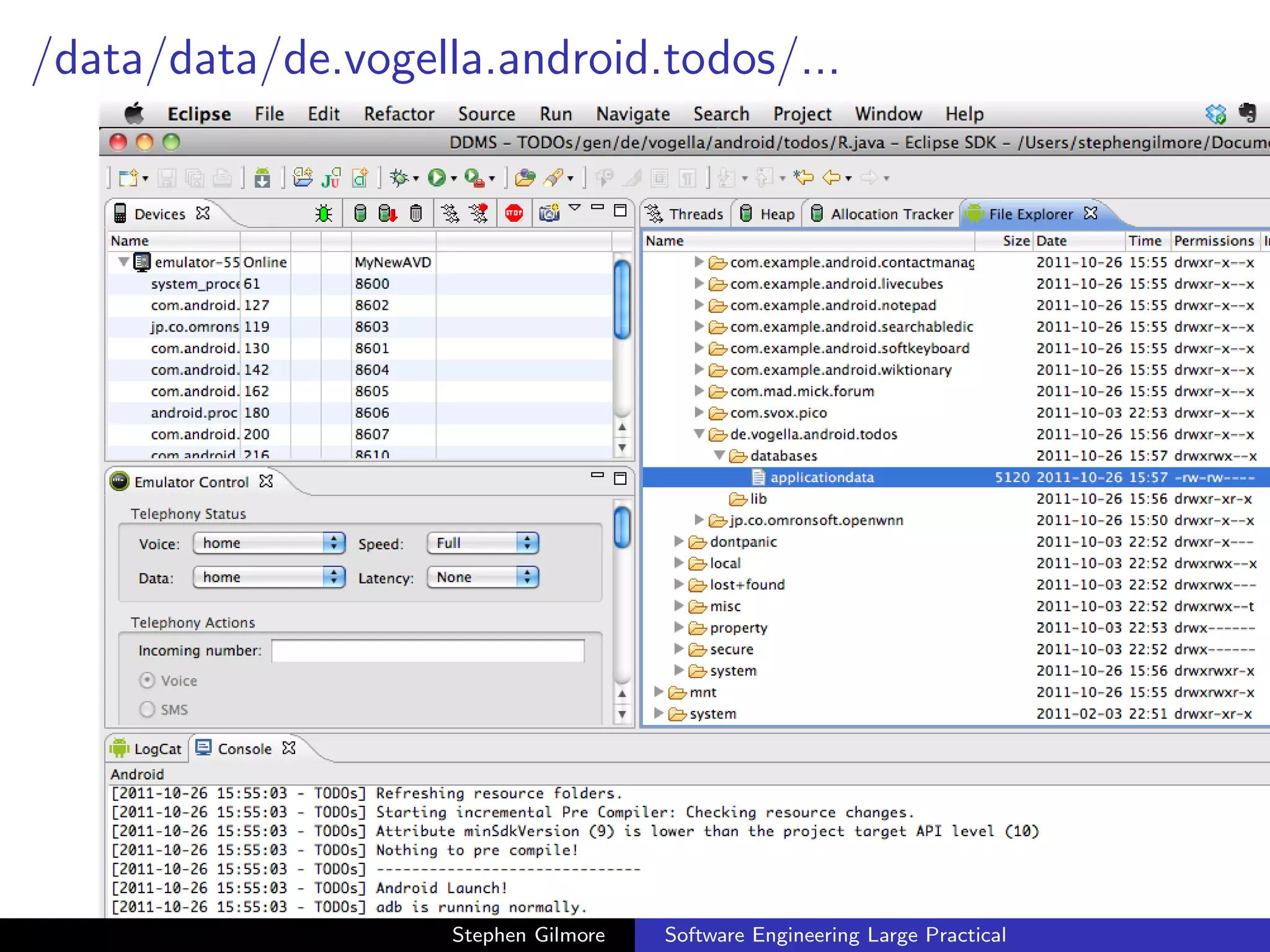The height and width of the screenshot is (952, 1270).
Task: Collapse the databases folder
Action: [719, 456]
